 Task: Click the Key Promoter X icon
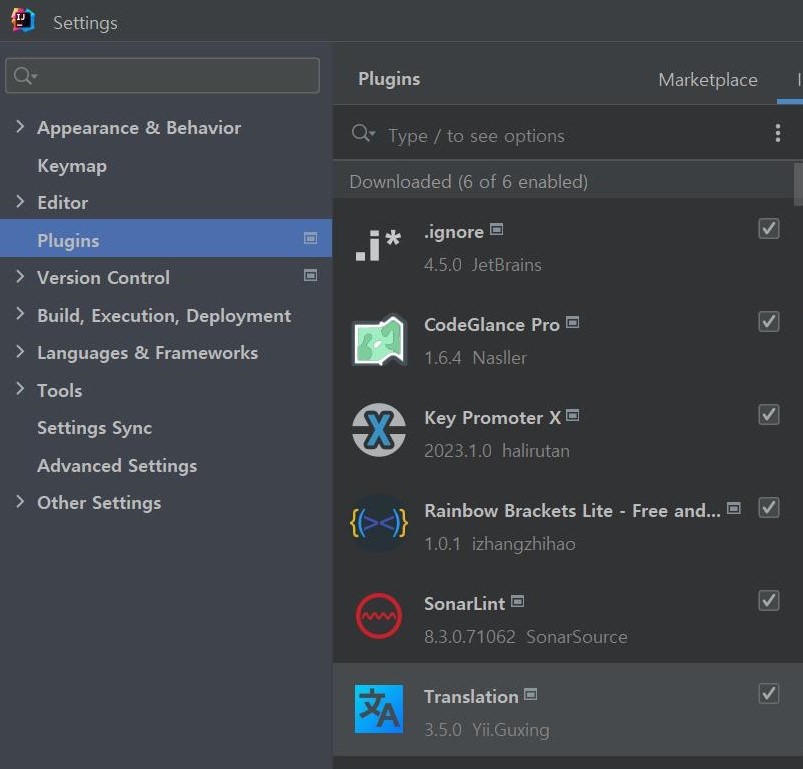(379, 430)
